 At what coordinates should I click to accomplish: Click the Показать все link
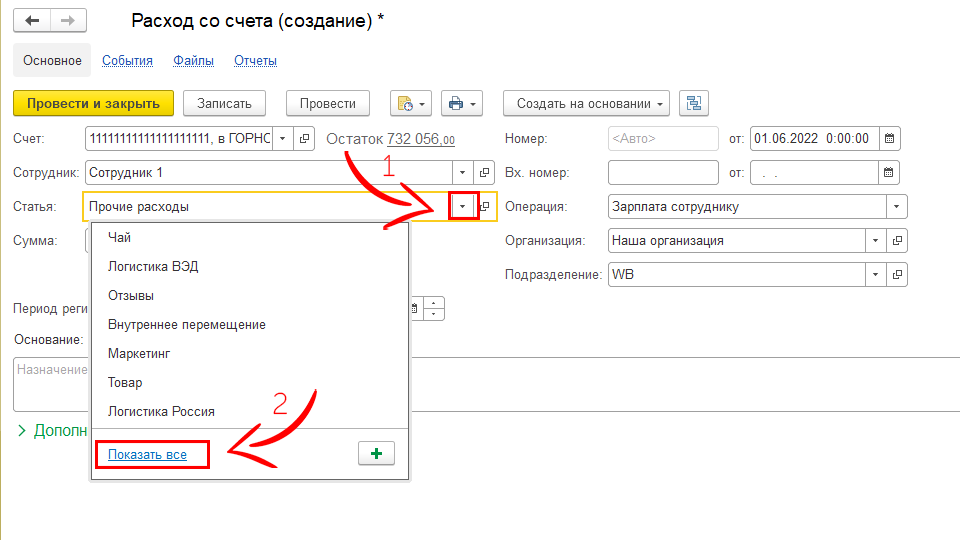[148, 455]
